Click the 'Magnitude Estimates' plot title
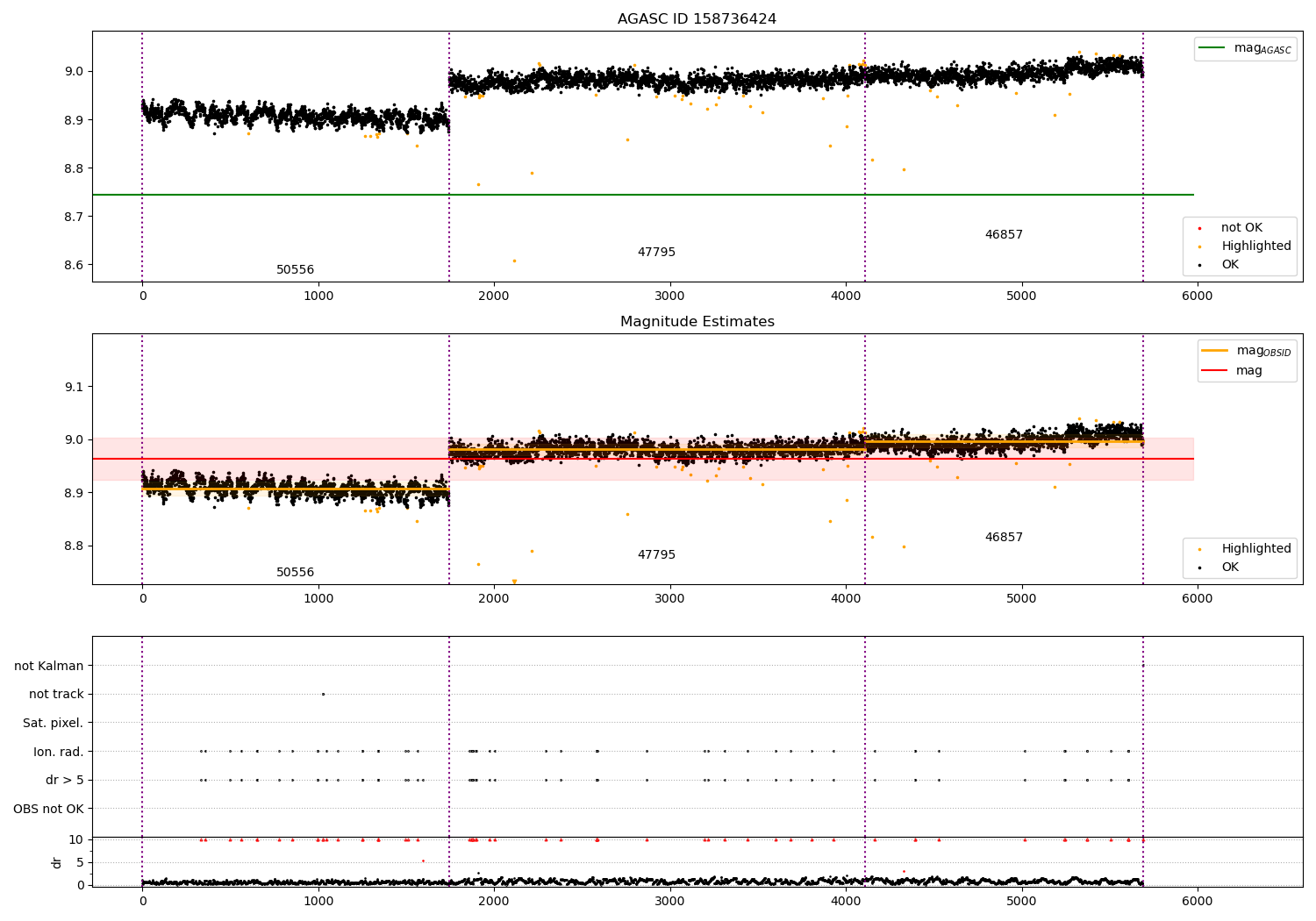The width and height of the screenshot is (1316, 921). [697, 322]
